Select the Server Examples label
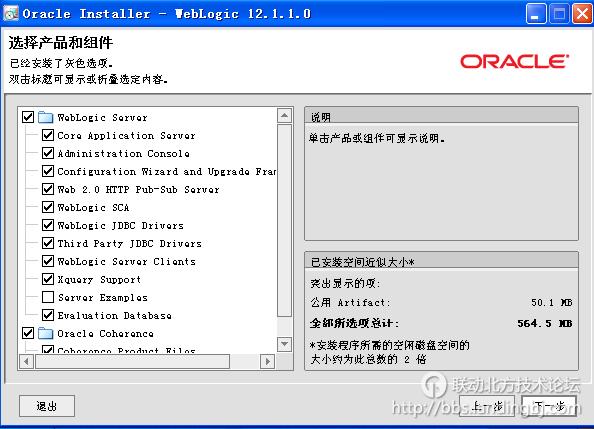The image size is (594, 429). pos(102,297)
